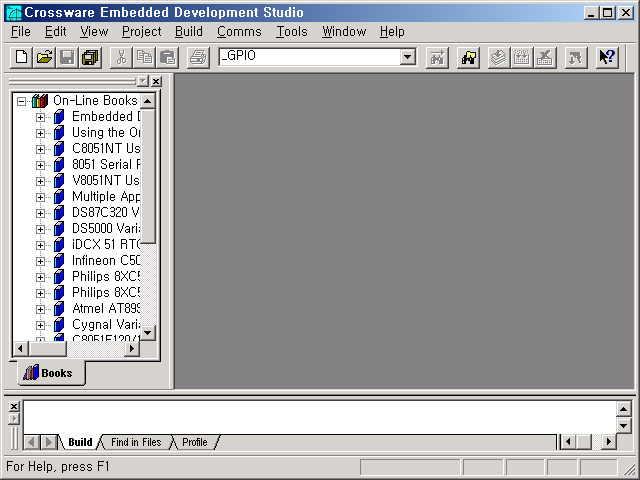This screenshot has width=640, height=480.
Task: Expand the Infineon C50 book node
Action: 40,261
